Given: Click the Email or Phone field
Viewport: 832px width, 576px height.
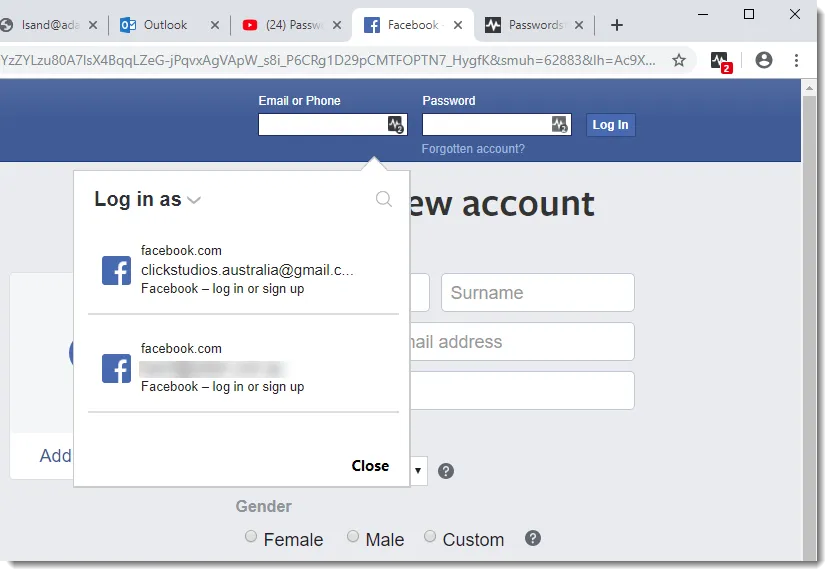Looking at the screenshot, I should tap(333, 125).
